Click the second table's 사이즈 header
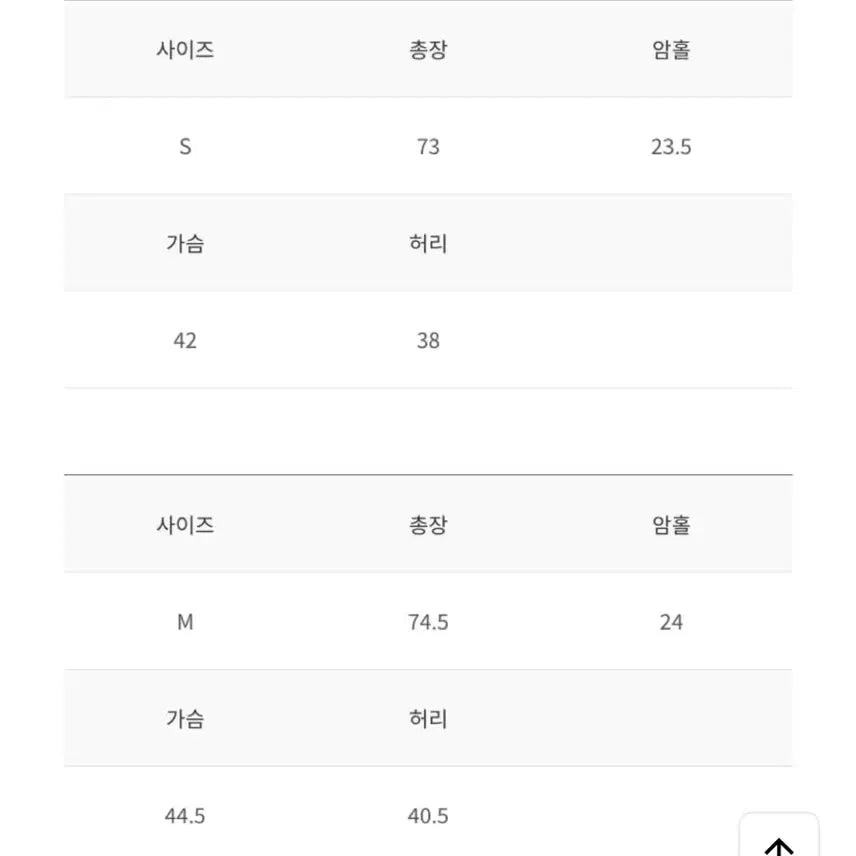Image resolution: width=856 pixels, height=856 pixels. [x=185, y=525]
